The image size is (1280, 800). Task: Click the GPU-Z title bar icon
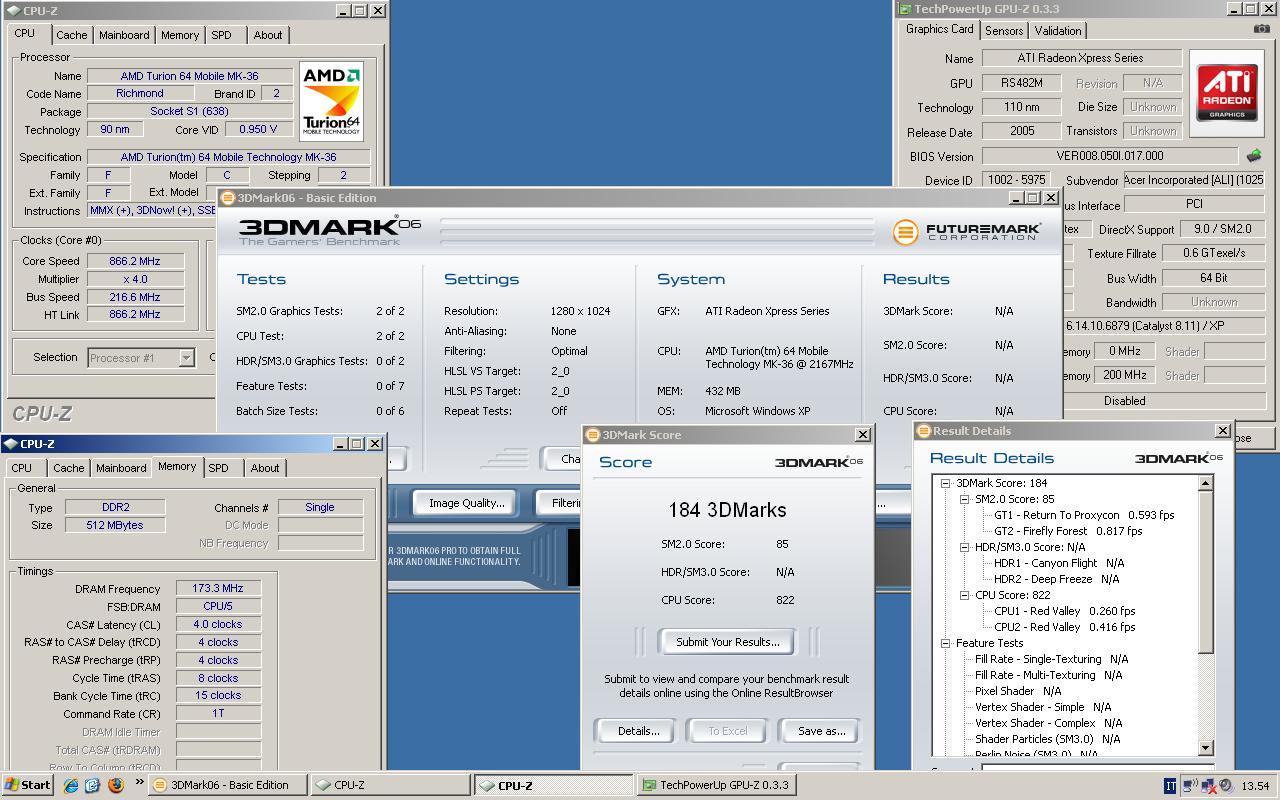pos(905,9)
